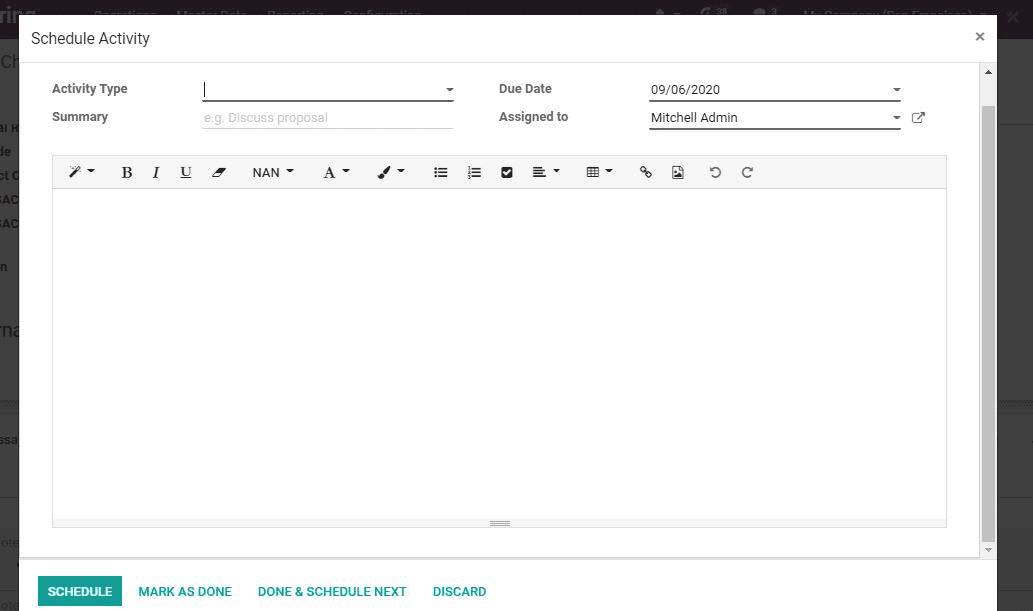This screenshot has height=611, width=1033.
Task: Toggle italic formatting
Action: (x=155, y=172)
